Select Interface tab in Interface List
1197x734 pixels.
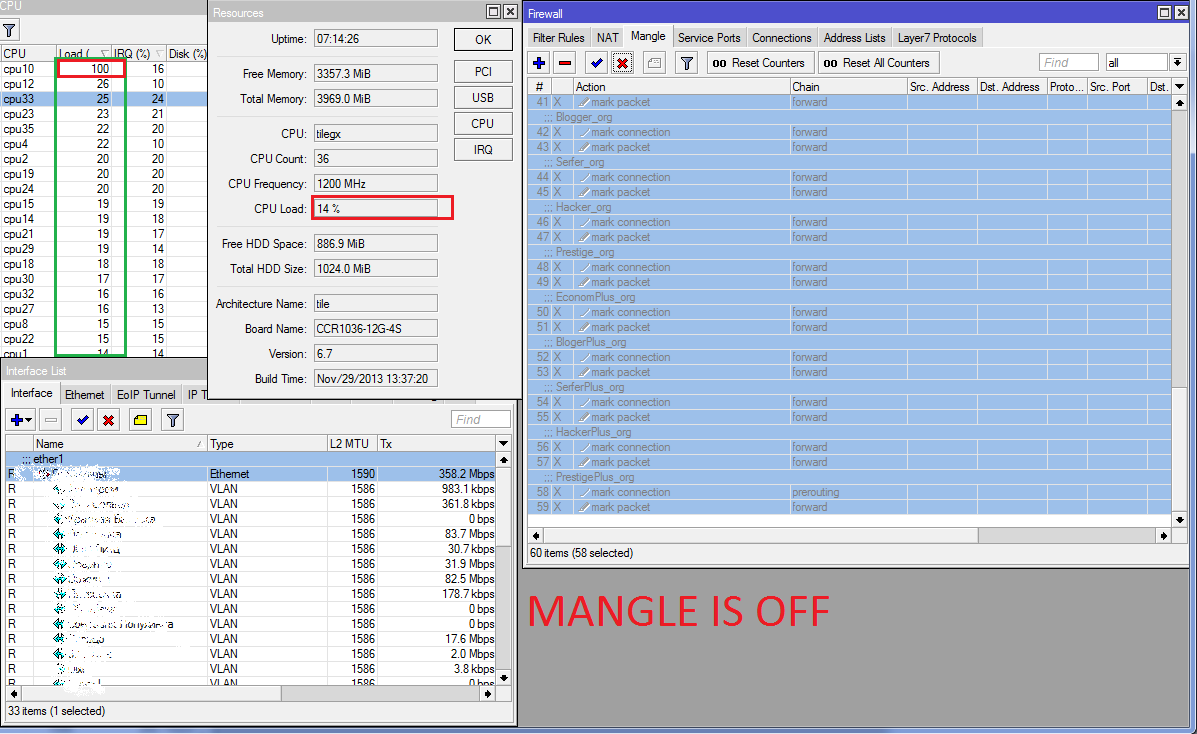(x=31, y=393)
